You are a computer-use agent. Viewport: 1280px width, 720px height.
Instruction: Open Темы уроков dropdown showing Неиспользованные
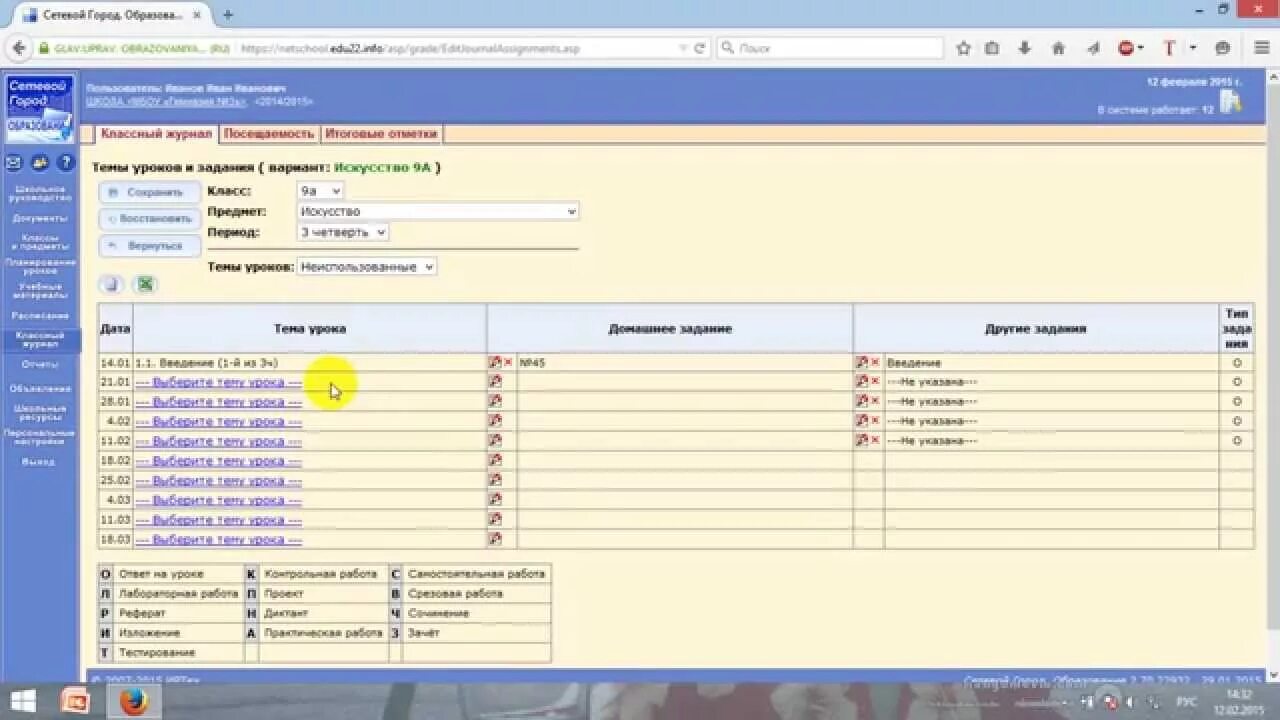pos(367,267)
